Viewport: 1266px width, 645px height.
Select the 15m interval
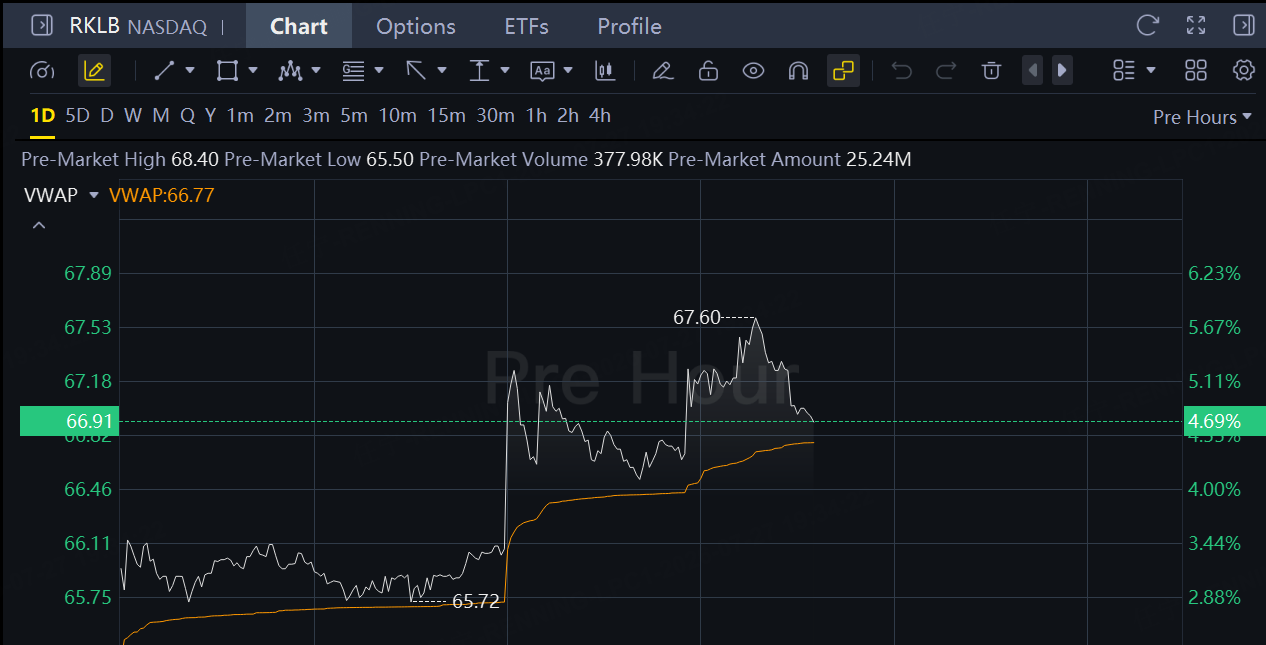point(447,115)
